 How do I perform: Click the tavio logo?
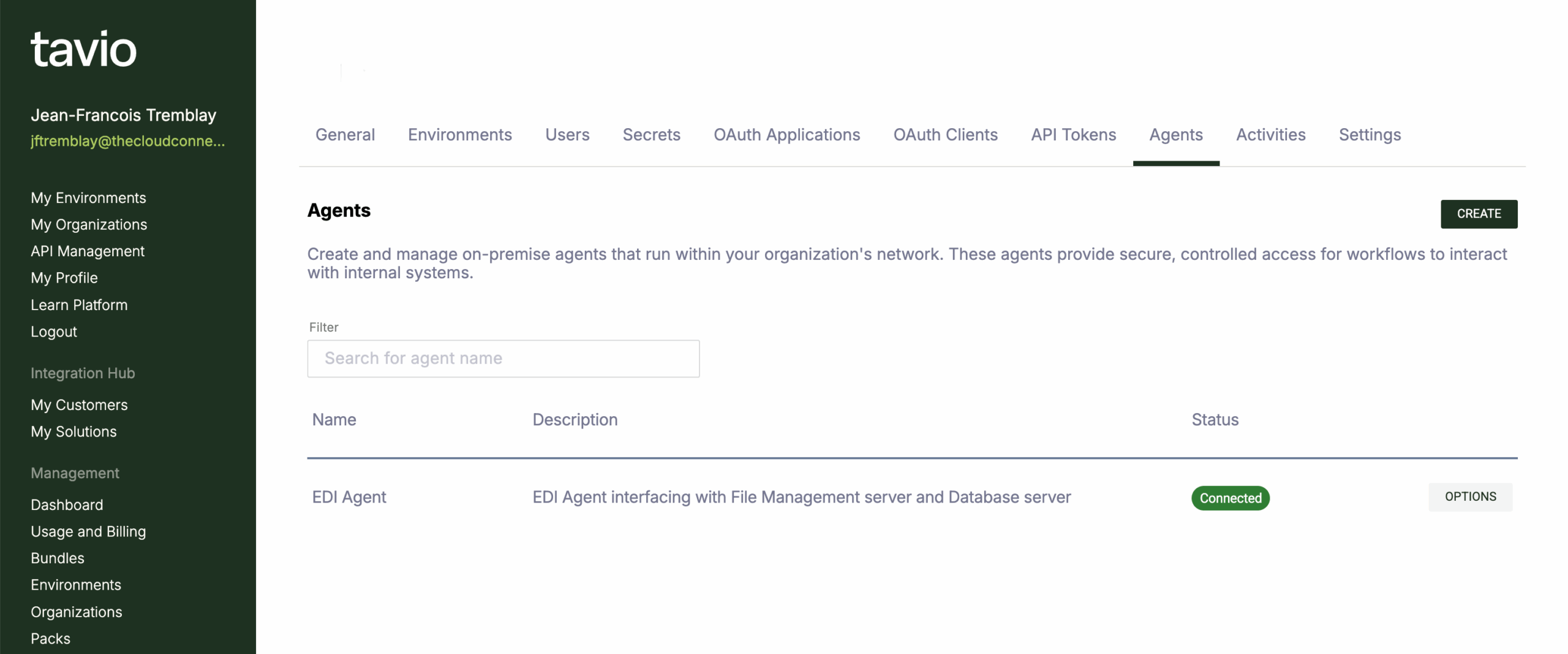pos(84,49)
